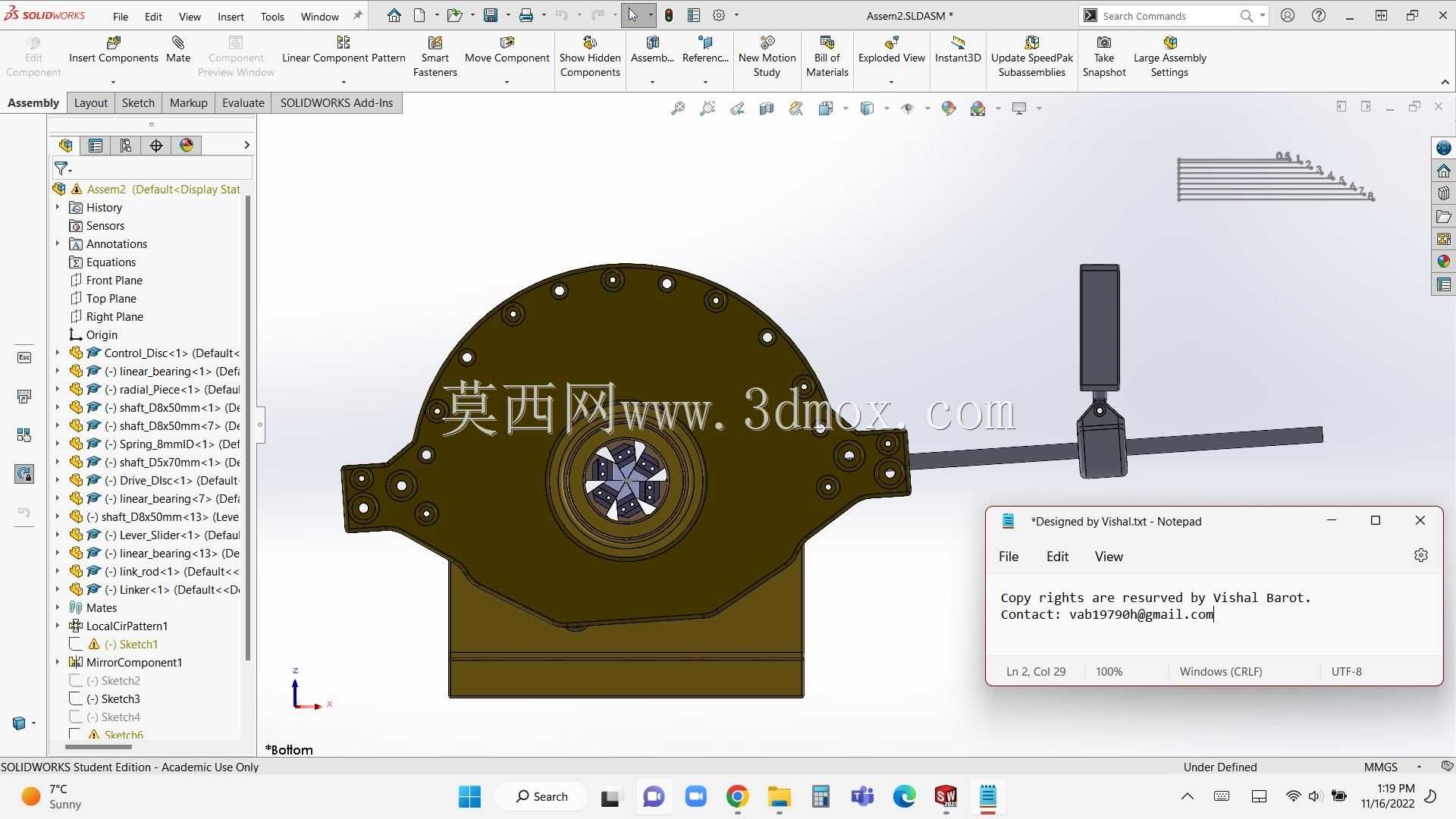Open Exploded View dropdown arrow
1456x819 pixels.
point(891,82)
